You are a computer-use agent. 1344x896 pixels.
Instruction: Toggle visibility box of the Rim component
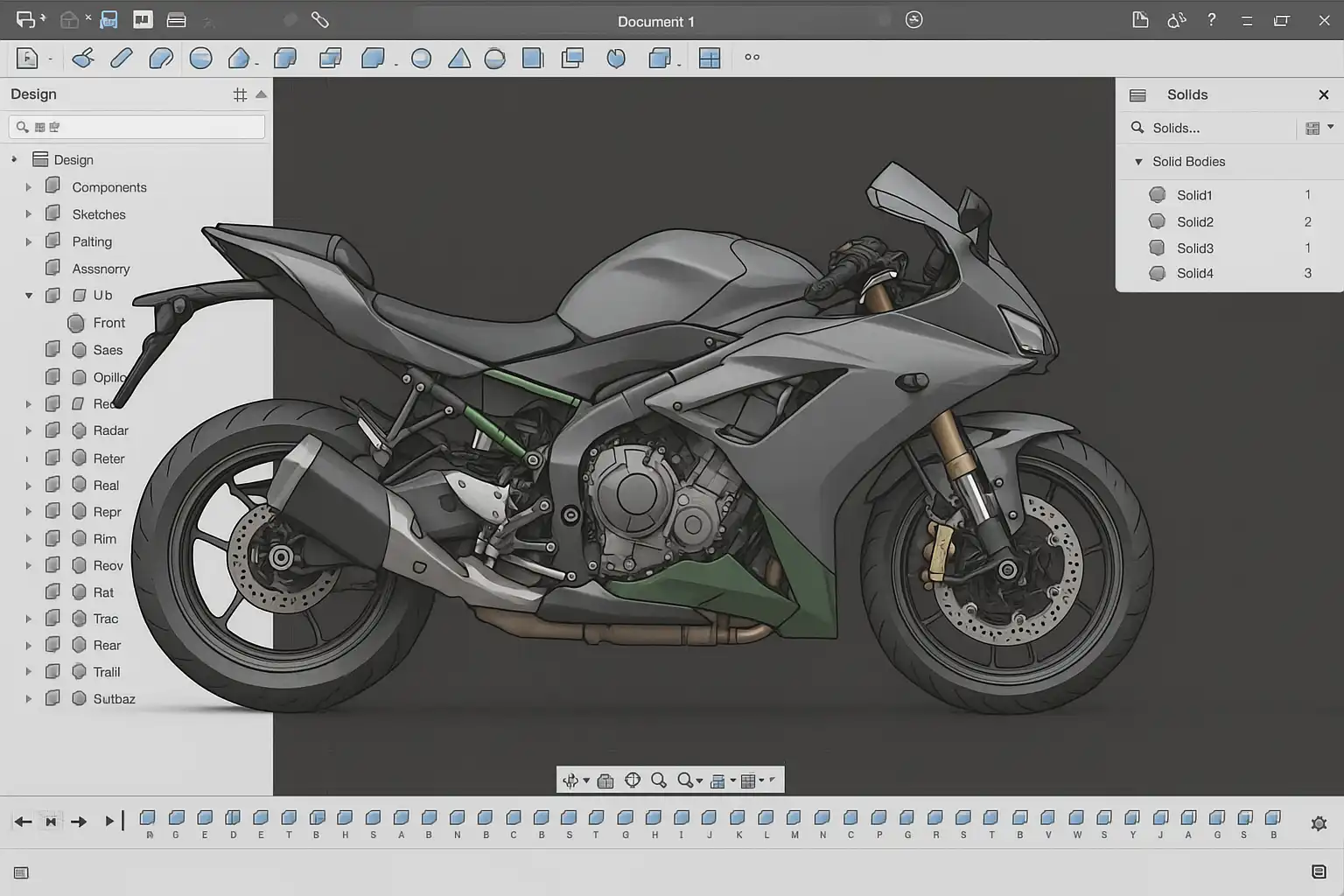point(52,538)
